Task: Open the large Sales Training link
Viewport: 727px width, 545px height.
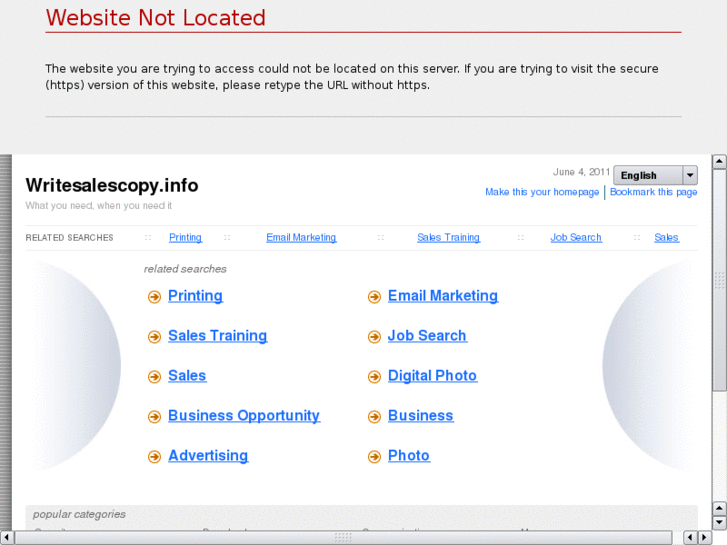Action: [217, 336]
